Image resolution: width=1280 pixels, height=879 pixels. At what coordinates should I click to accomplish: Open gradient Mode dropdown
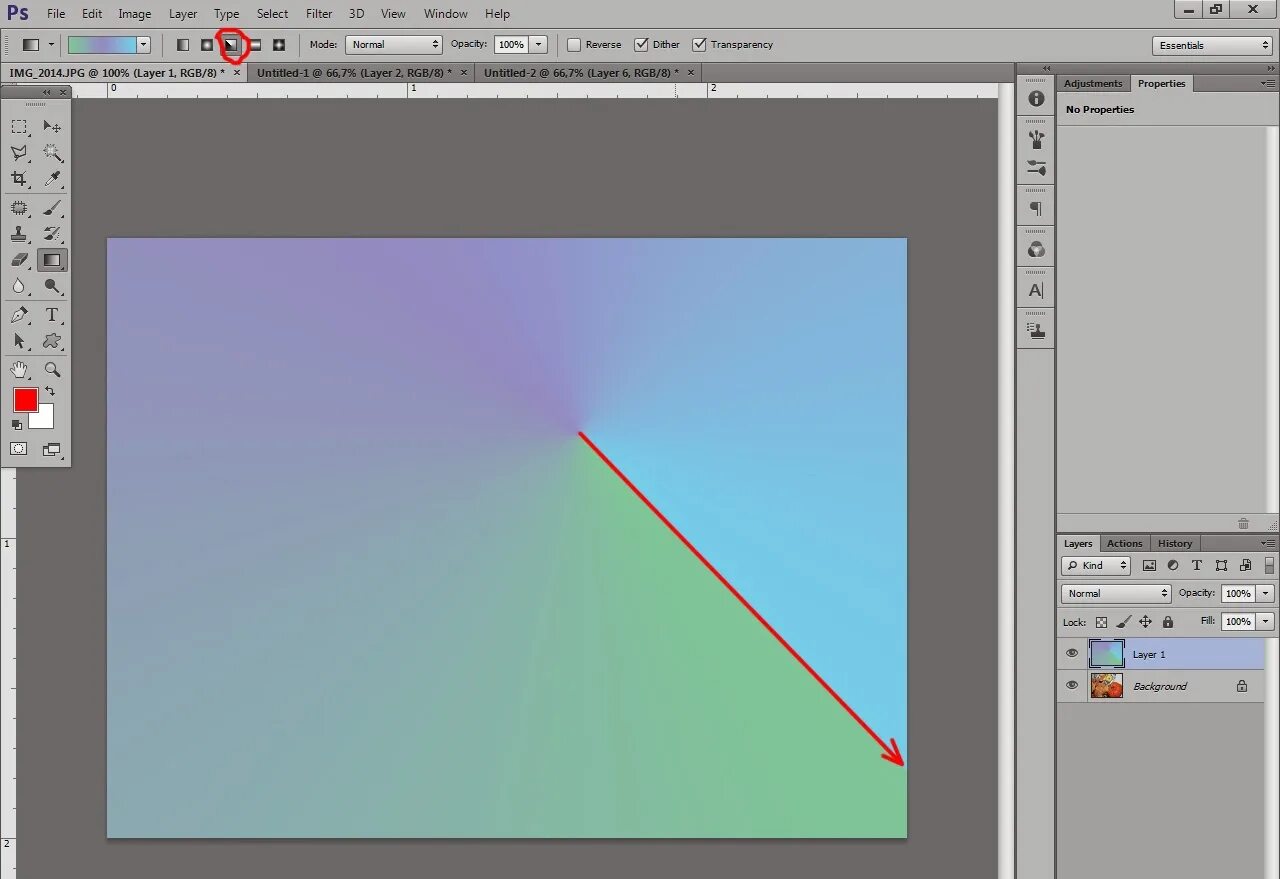393,45
